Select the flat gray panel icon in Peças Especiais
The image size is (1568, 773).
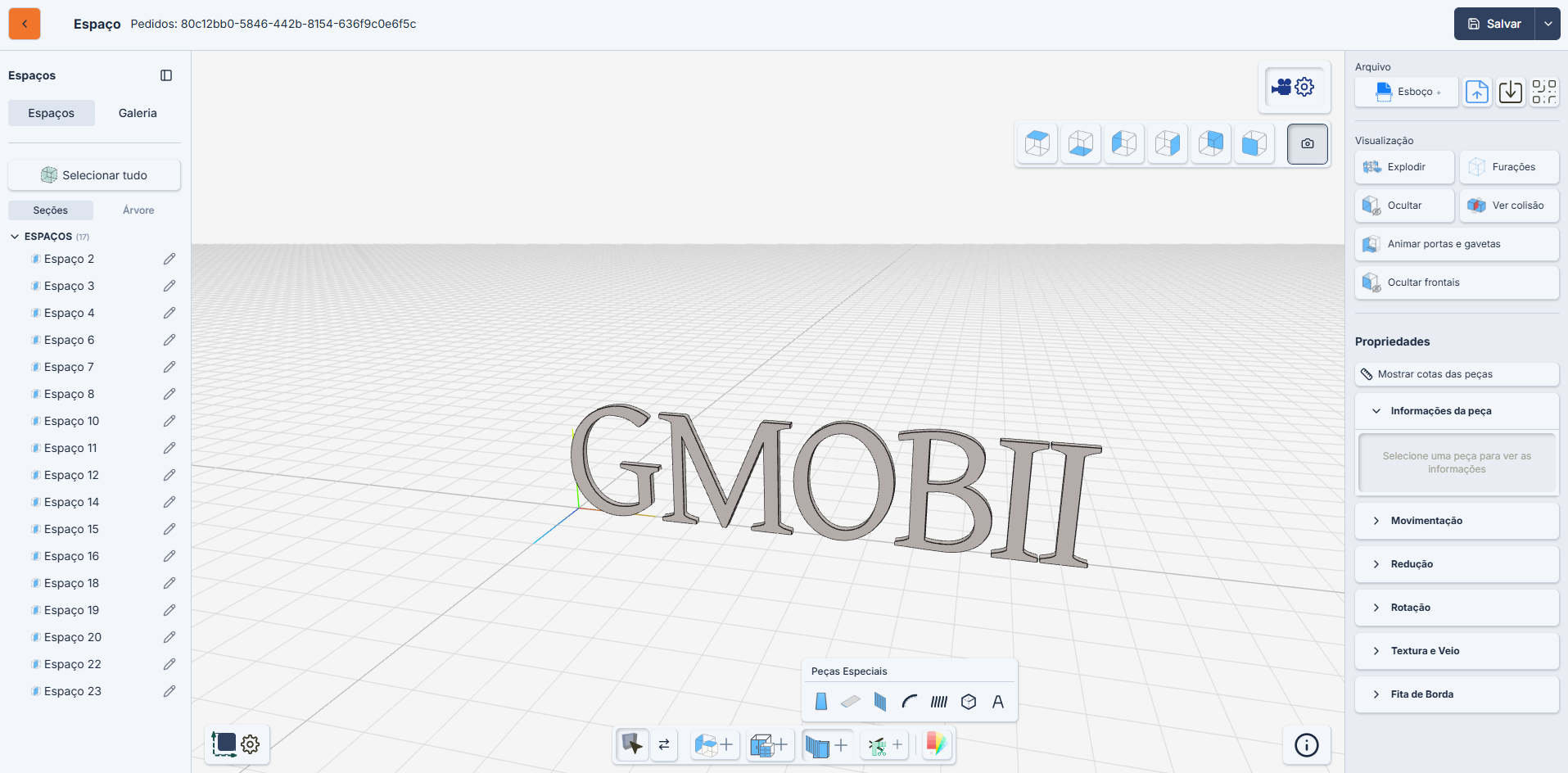[x=851, y=702]
